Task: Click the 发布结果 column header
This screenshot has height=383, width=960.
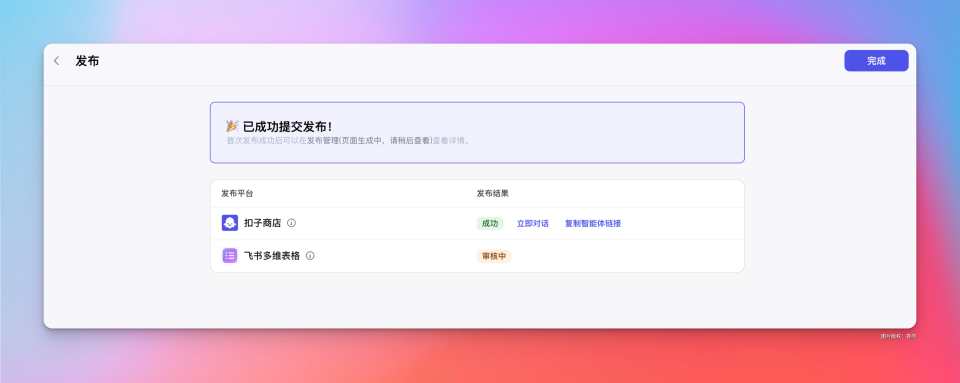Action: (x=493, y=193)
